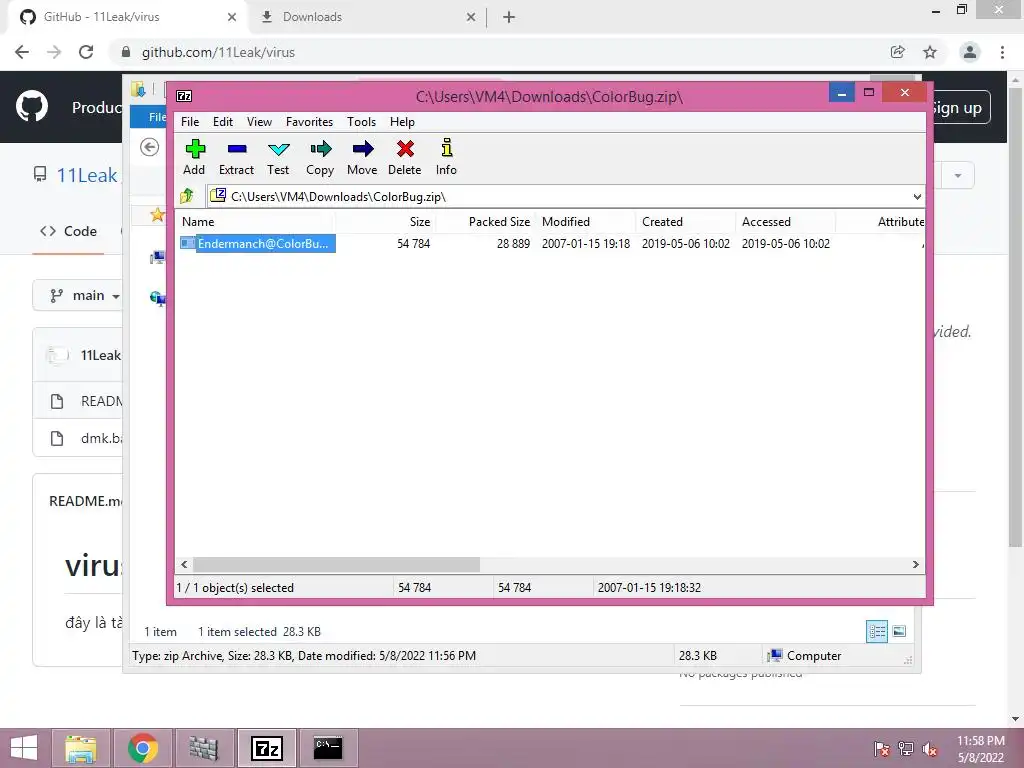Choose the Move toolbar icon
Screen dimensions: 1024x768
click(362, 157)
